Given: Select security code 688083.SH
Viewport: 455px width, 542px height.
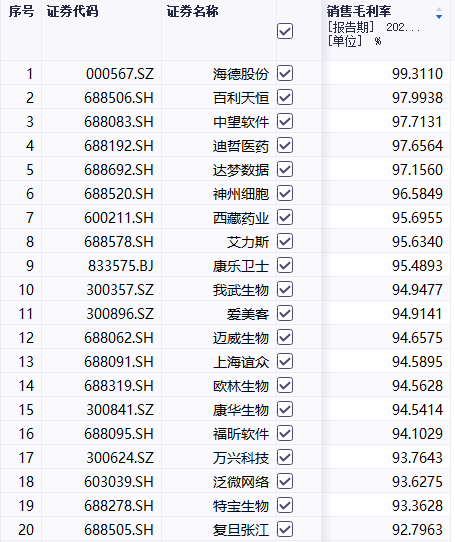Looking at the screenshot, I should [x=119, y=122].
